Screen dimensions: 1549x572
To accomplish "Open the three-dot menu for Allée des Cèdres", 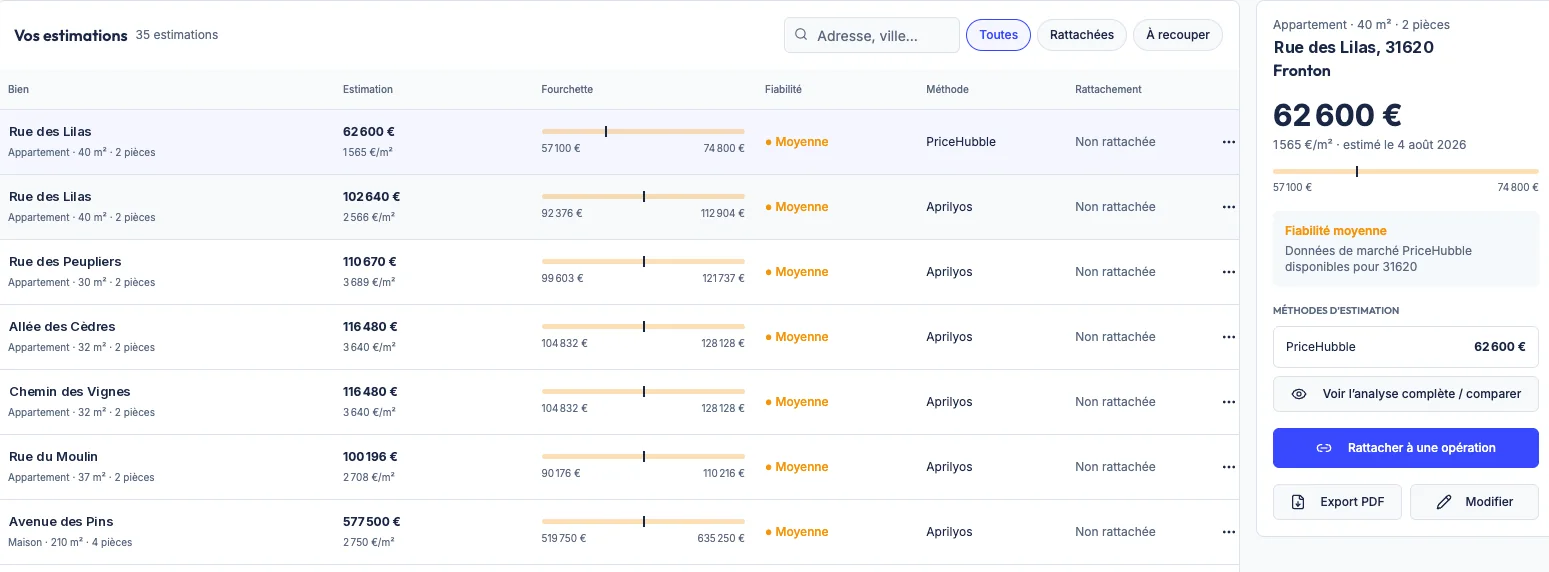I will [x=1228, y=337].
